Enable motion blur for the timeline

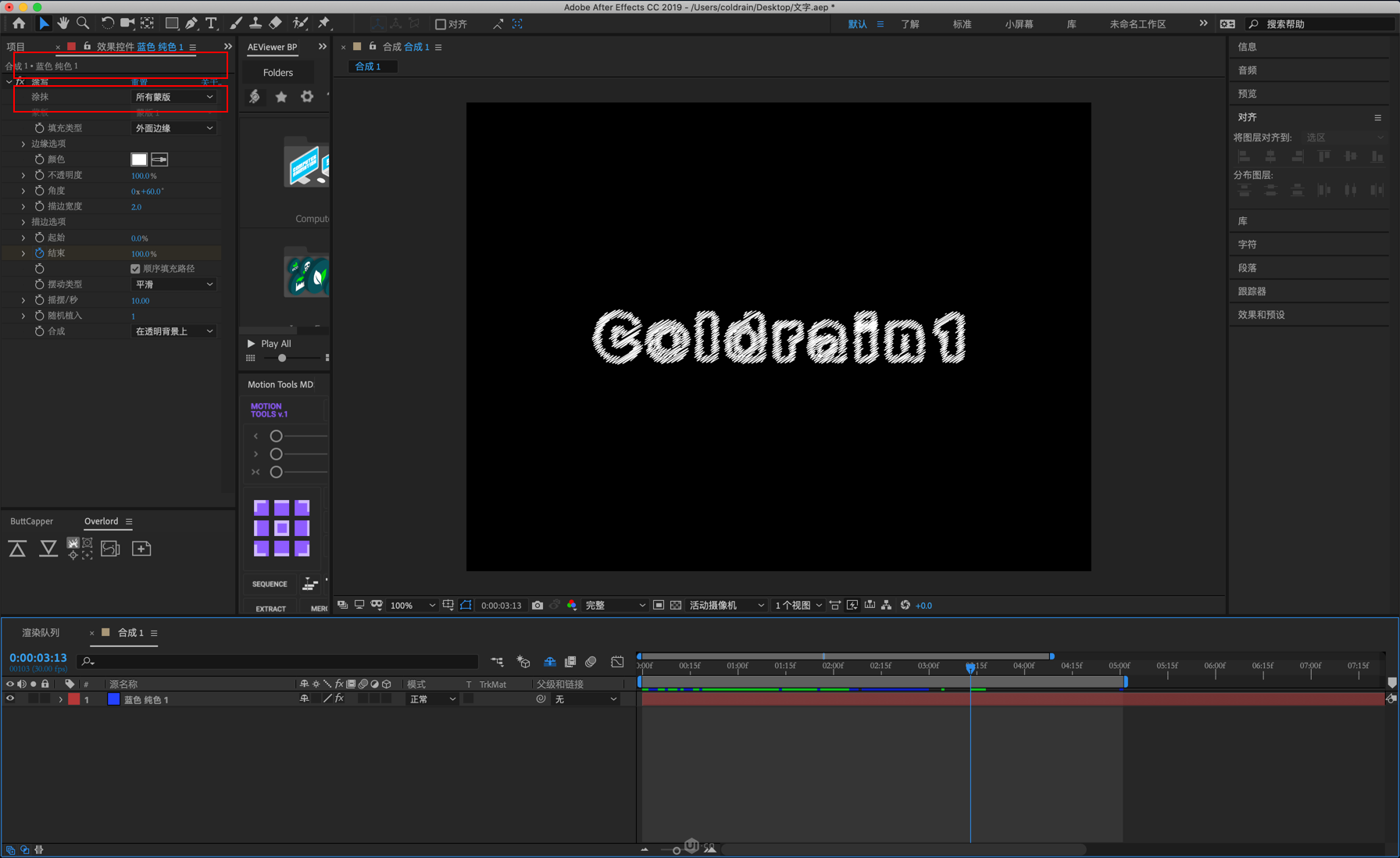click(591, 662)
